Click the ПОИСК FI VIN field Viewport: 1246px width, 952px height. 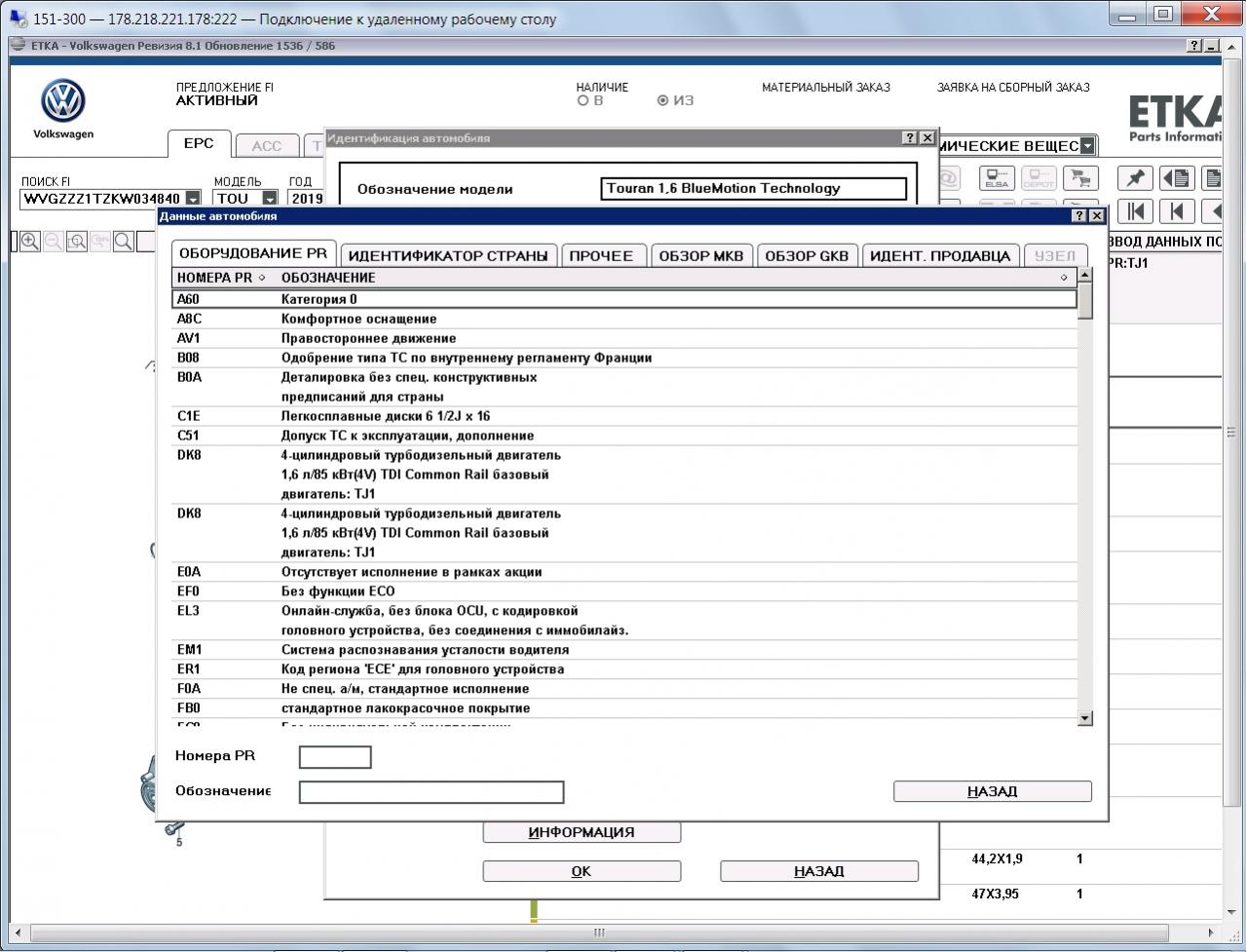[x=102, y=199]
